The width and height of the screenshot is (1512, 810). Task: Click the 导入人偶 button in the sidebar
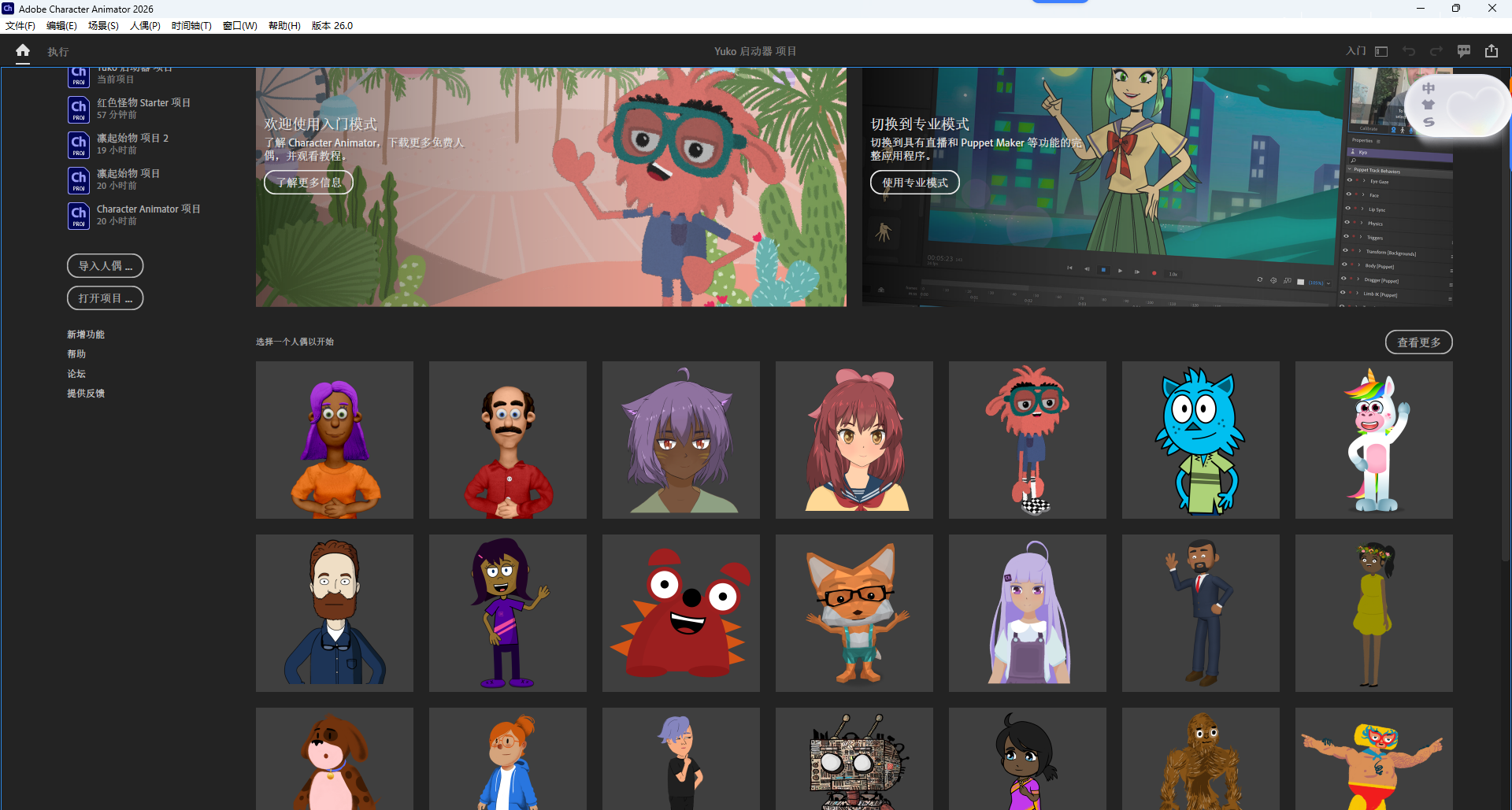click(x=105, y=265)
